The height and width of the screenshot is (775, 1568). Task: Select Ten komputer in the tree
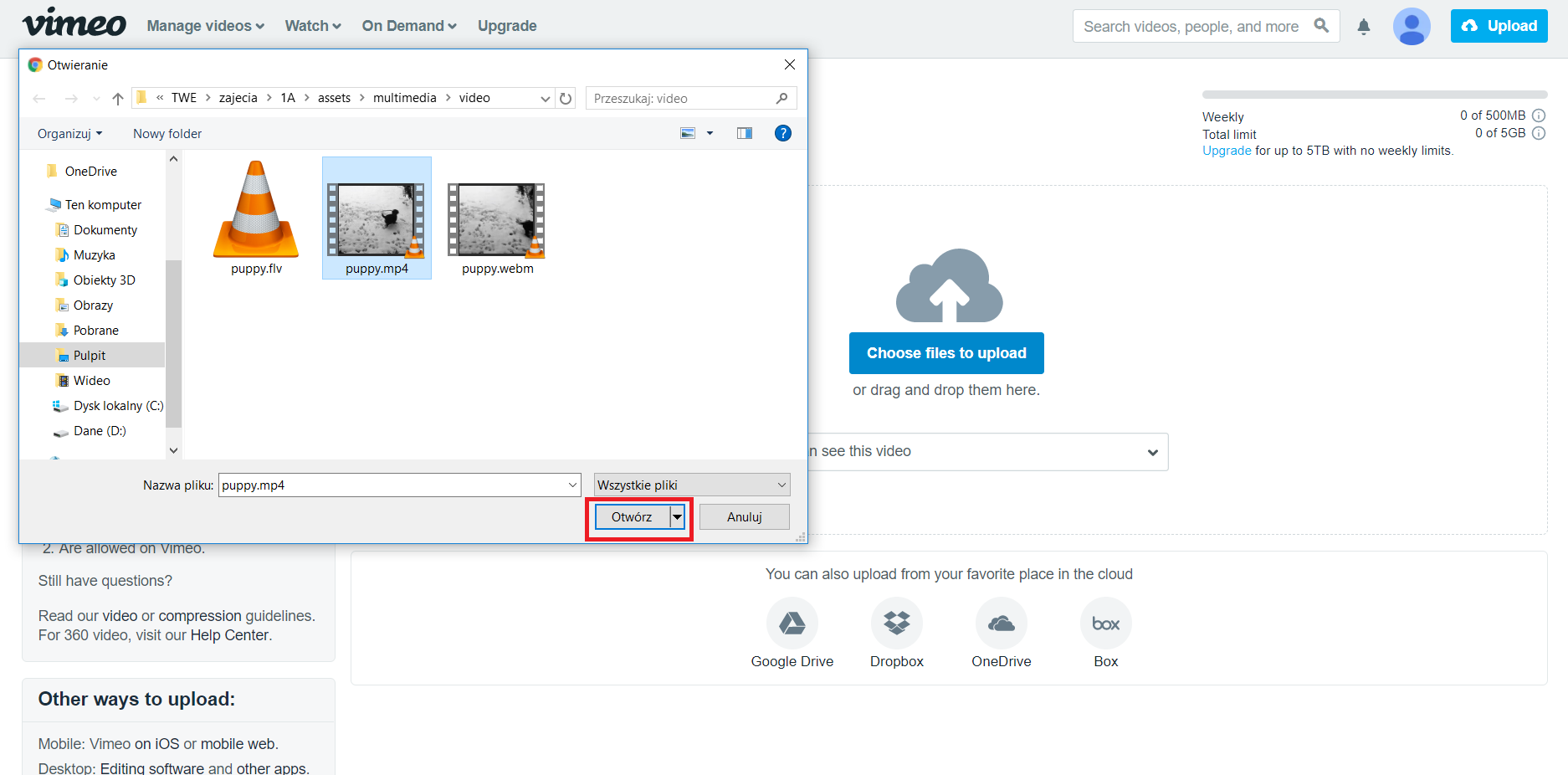pos(103,205)
